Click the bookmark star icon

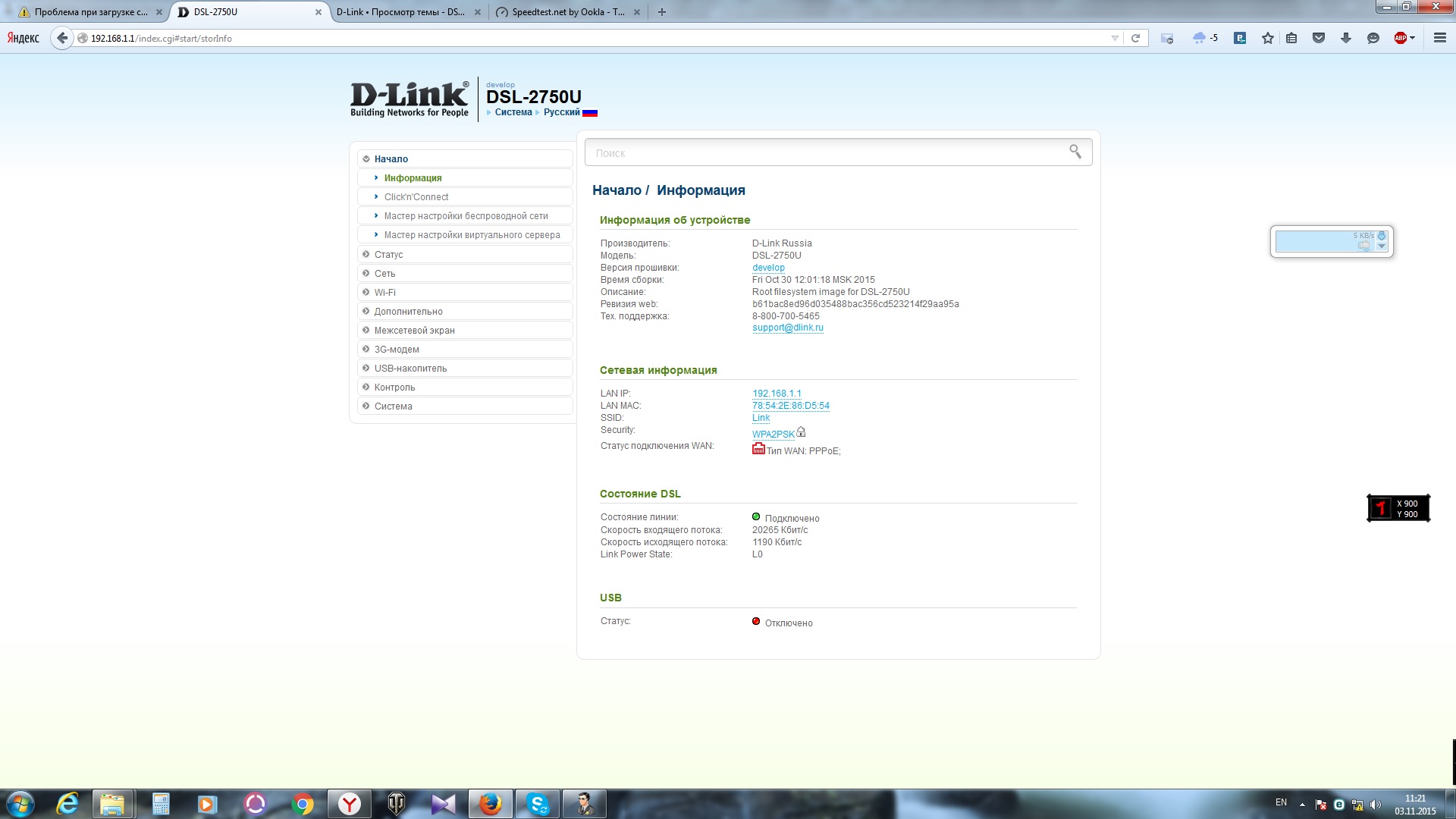pos(1267,38)
